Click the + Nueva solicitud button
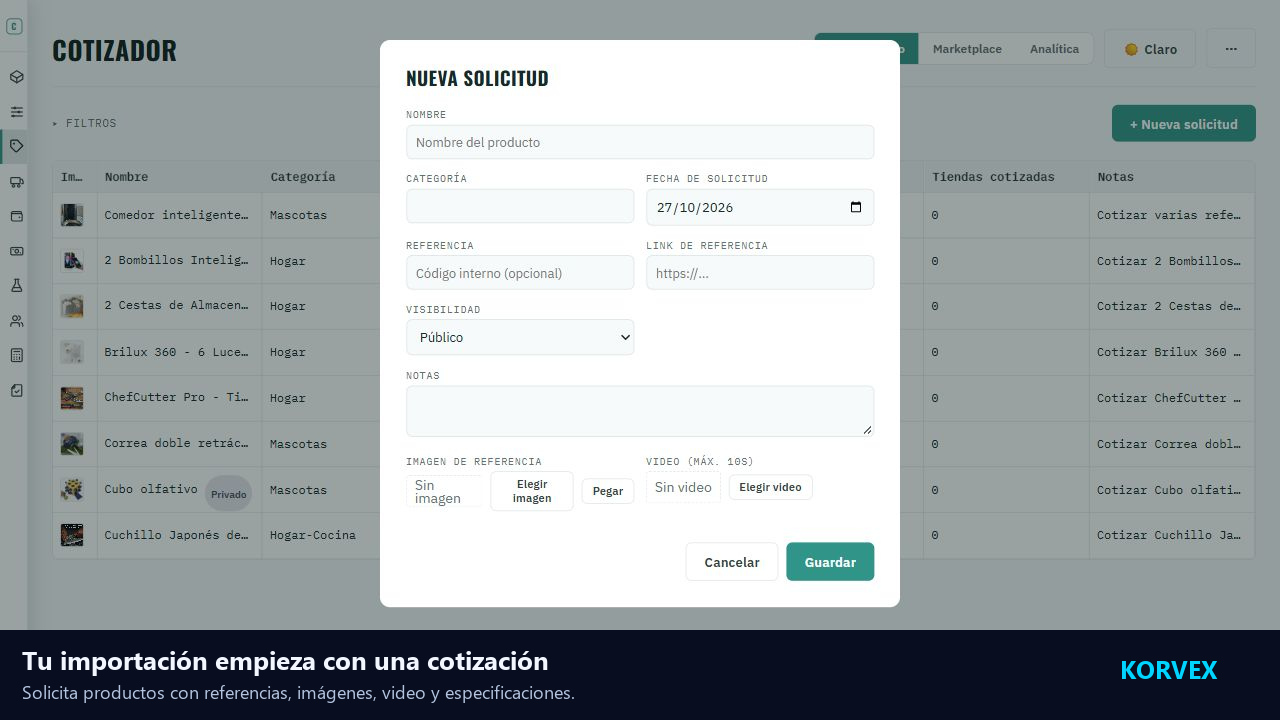 [x=1184, y=124]
